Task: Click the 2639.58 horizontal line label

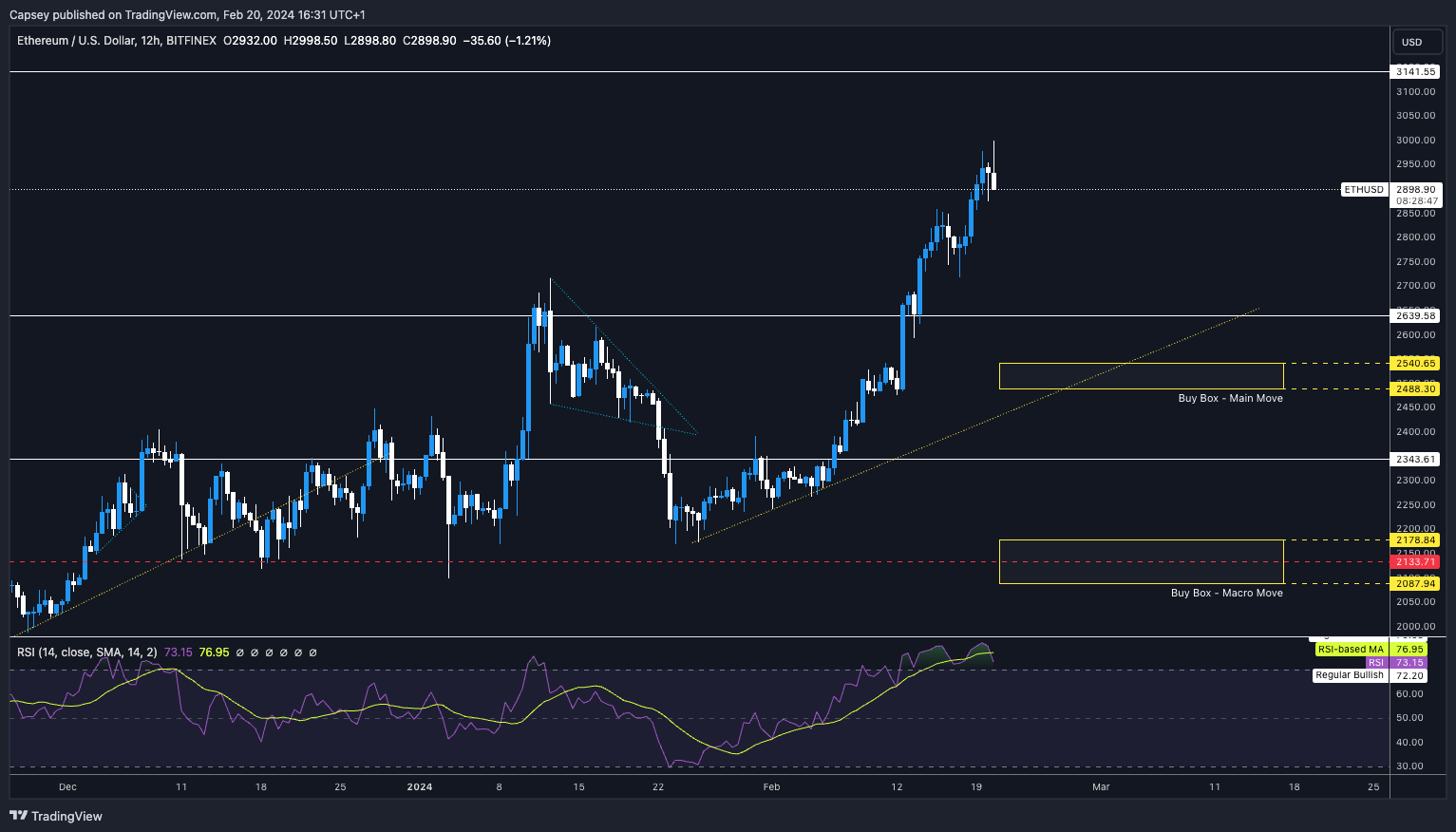Action: coord(1415,315)
